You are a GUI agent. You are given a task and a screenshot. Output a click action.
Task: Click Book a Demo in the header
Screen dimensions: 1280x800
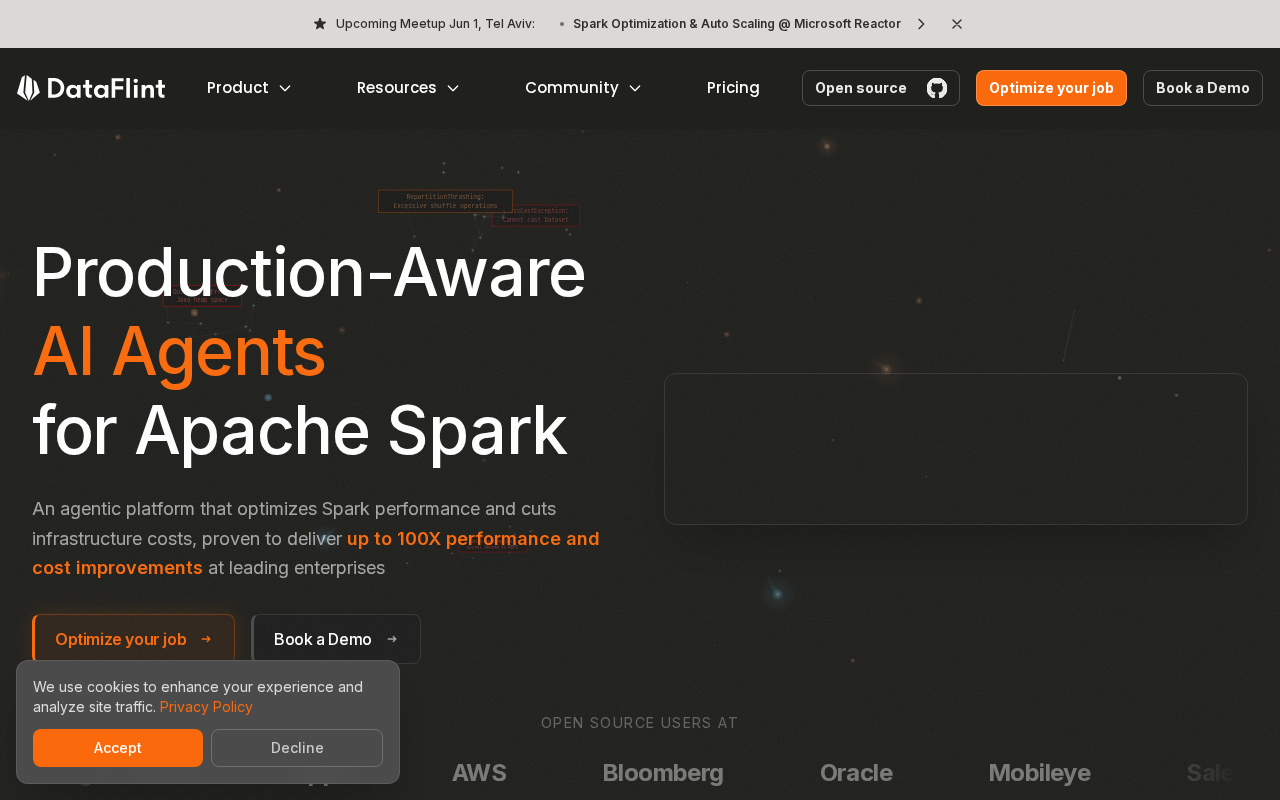(x=1203, y=88)
